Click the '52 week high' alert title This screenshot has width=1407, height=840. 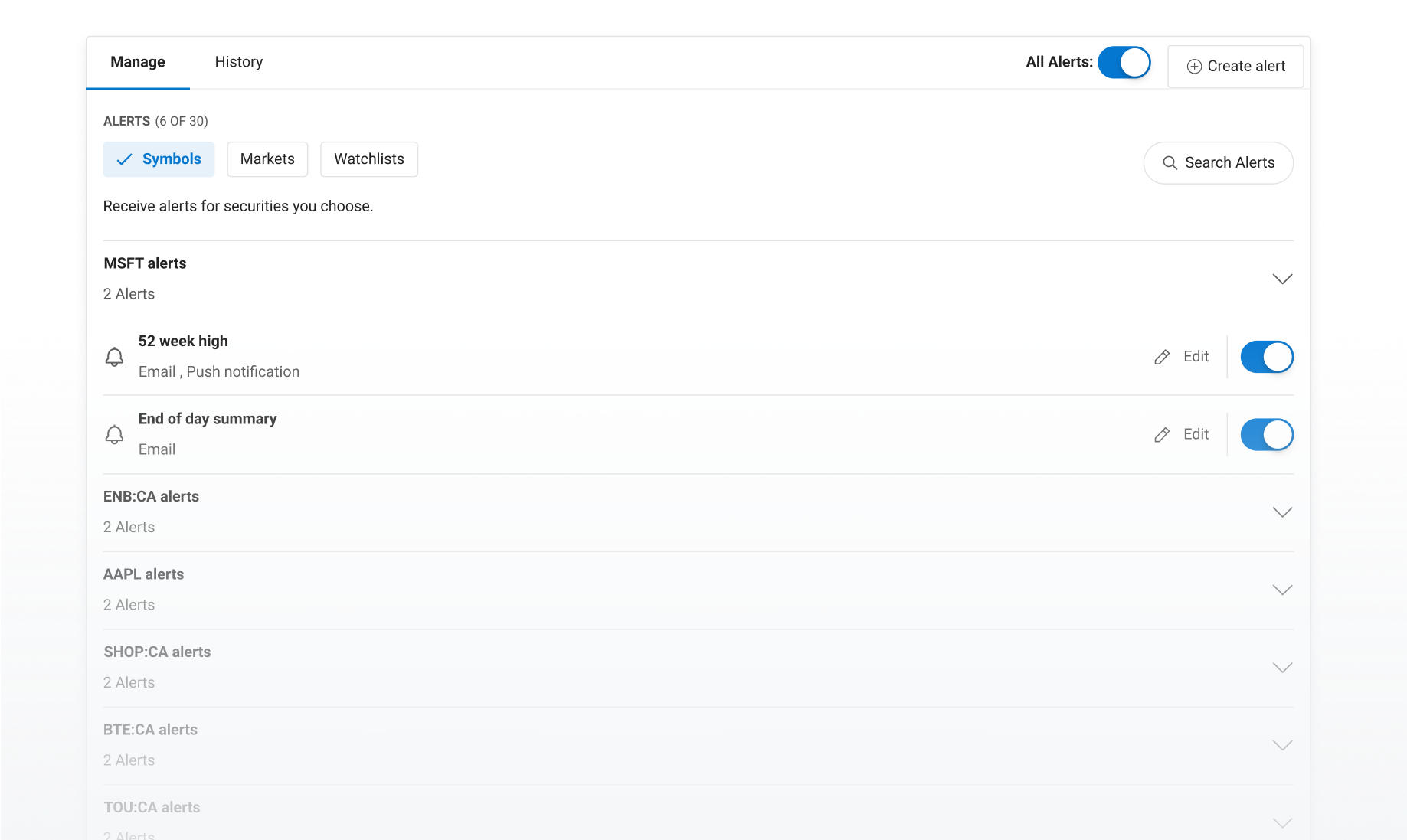point(183,342)
